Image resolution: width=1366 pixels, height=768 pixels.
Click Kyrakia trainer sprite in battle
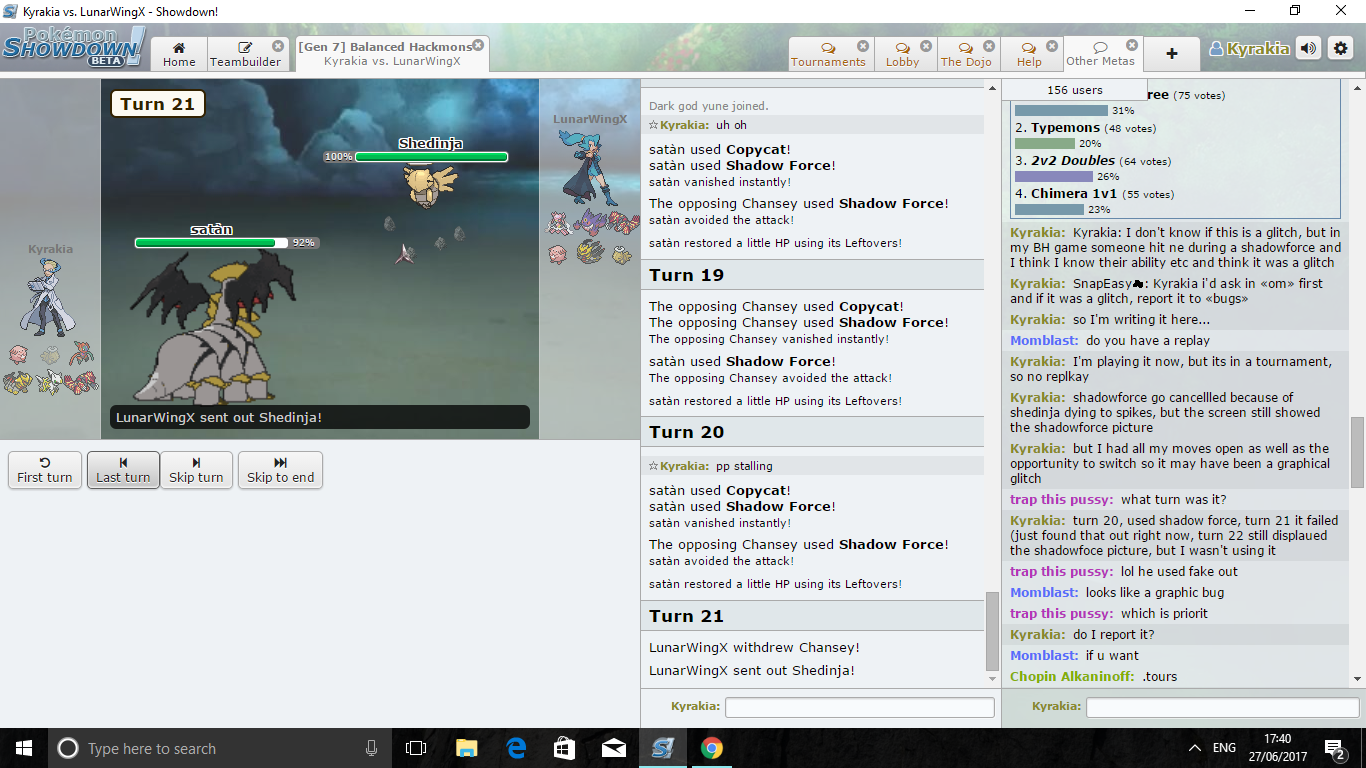pos(50,297)
